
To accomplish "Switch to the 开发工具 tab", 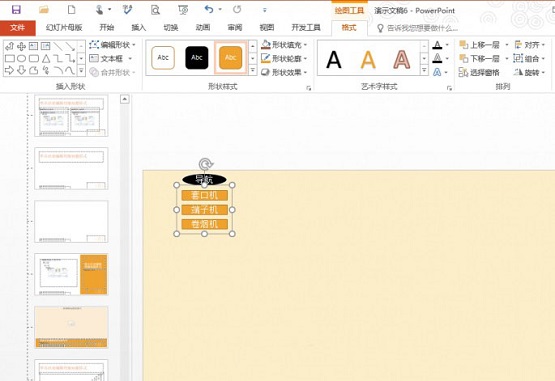I will click(x=306, y=28).
